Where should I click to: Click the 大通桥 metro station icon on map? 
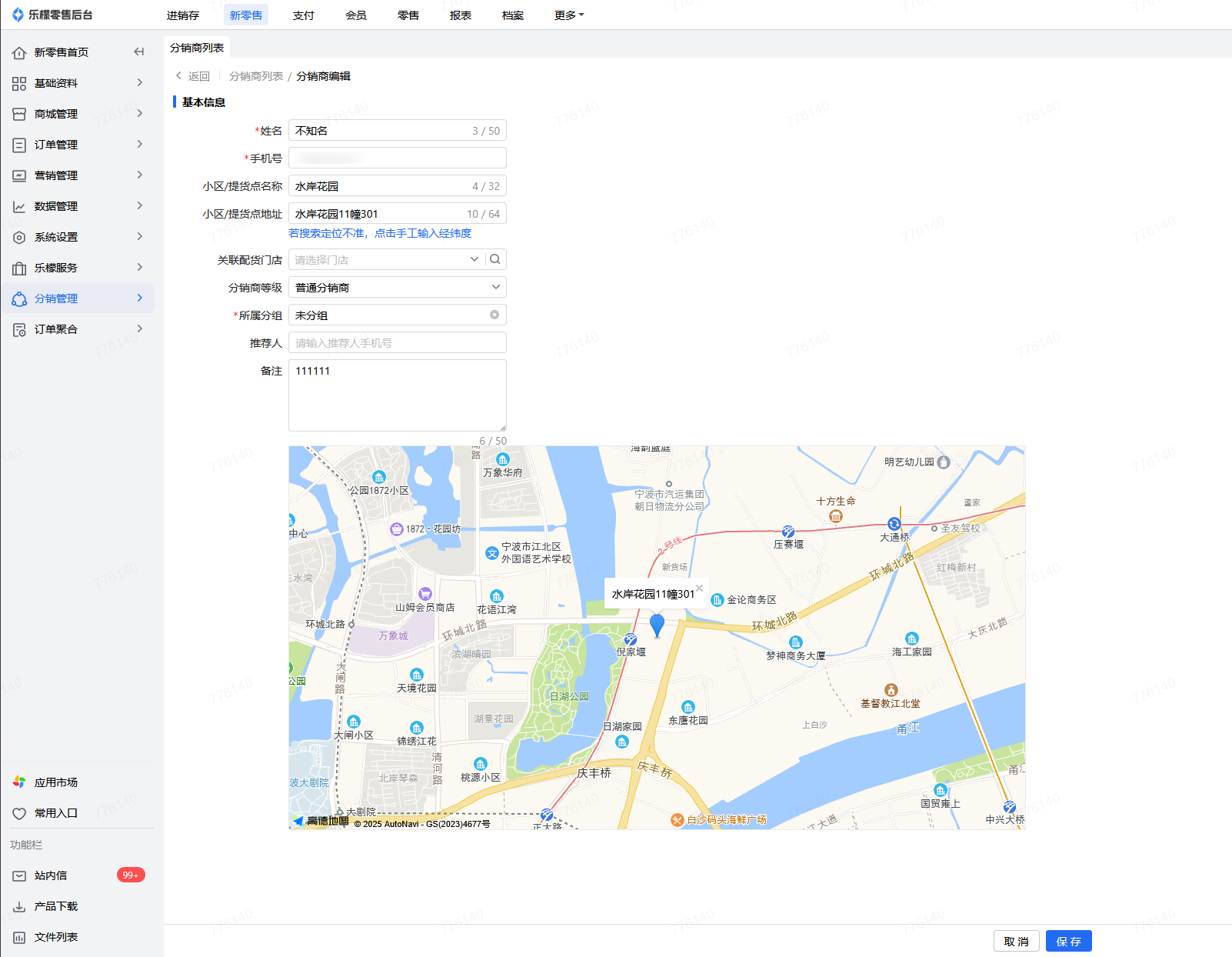coord(894,524)
